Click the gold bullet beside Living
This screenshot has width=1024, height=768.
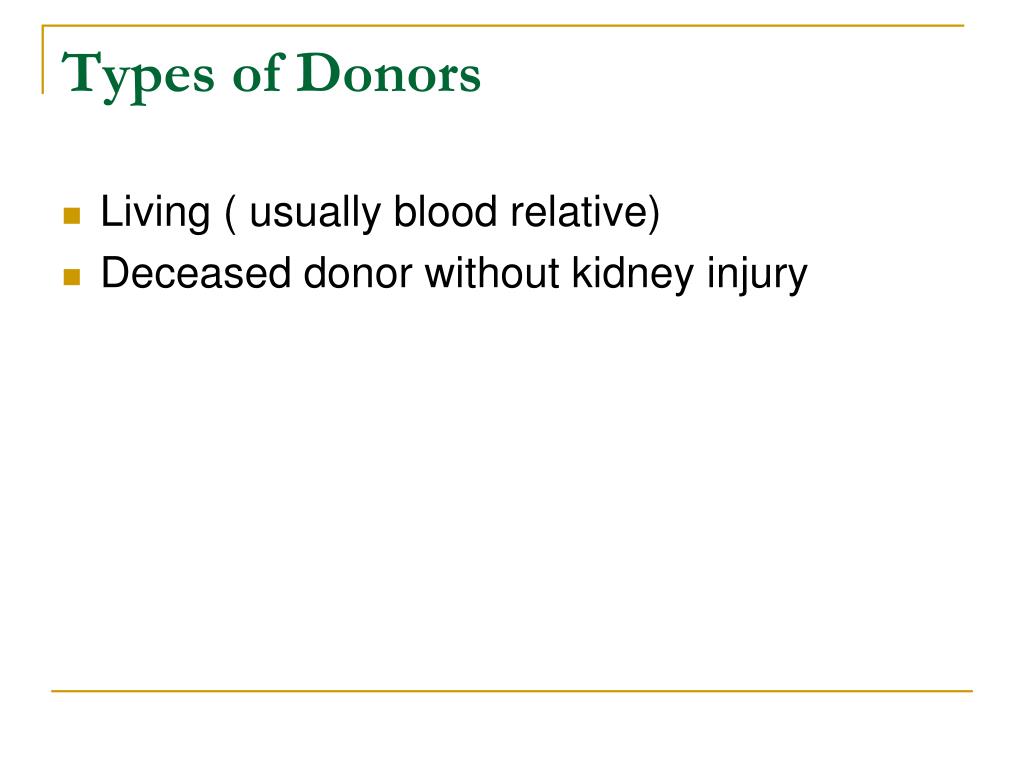[72, 216]
